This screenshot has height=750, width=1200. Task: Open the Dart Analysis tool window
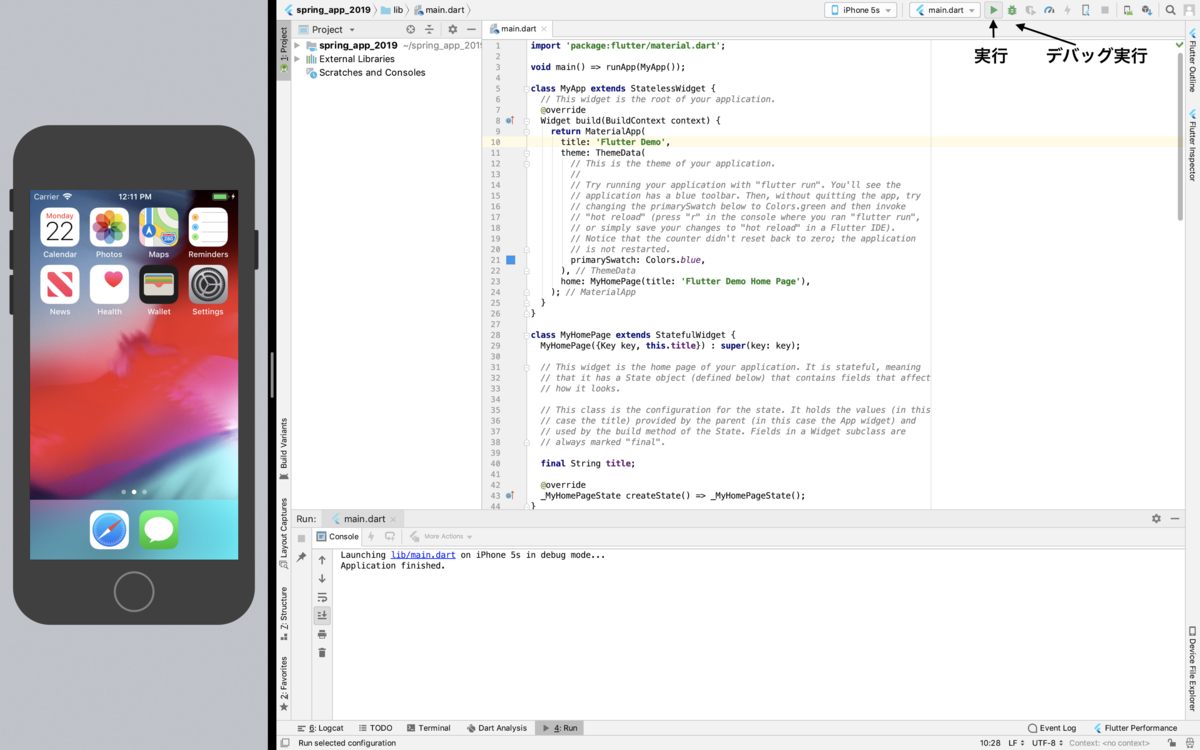coord(495,728)
